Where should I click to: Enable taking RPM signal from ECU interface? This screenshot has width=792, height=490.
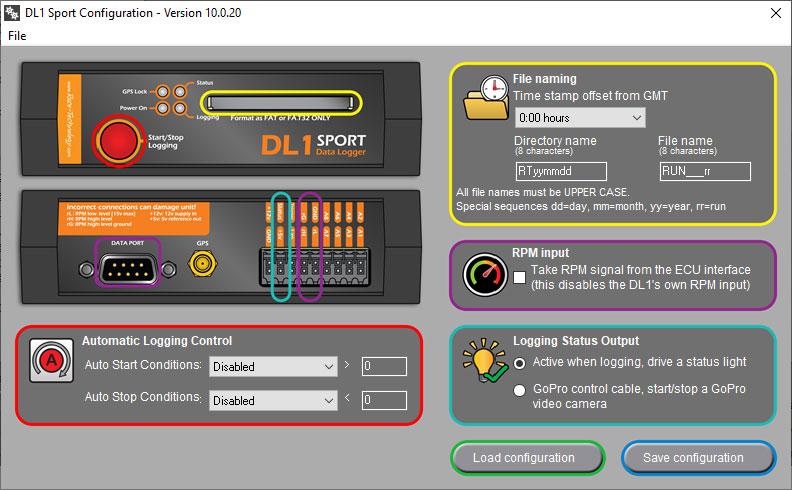[x=519, y=277]
